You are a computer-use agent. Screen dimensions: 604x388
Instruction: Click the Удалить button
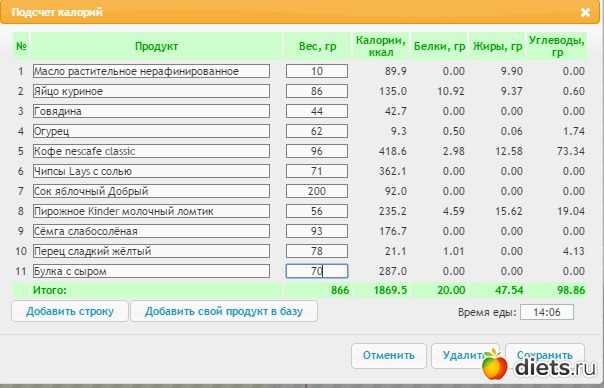[465, 355]
